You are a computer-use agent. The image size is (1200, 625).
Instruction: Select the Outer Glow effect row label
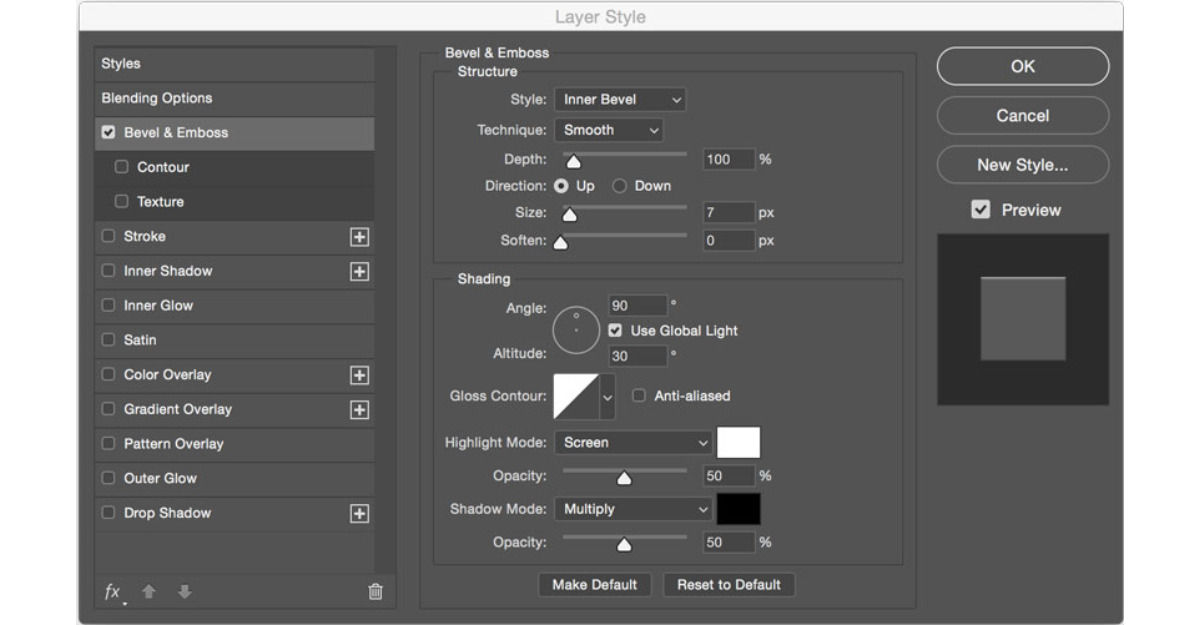click(x=160, y=478)
